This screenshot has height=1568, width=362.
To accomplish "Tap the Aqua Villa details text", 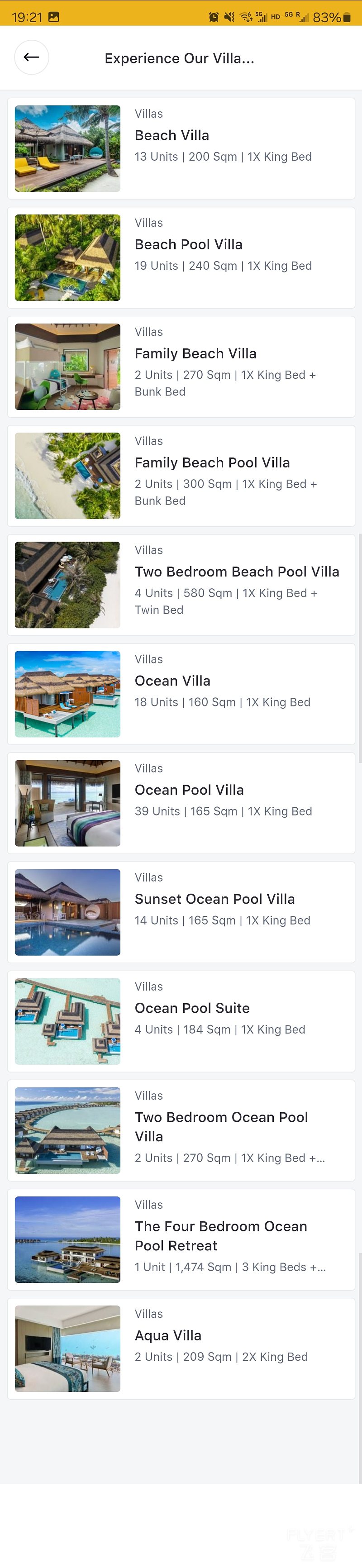I will (x=221, y=1357).
